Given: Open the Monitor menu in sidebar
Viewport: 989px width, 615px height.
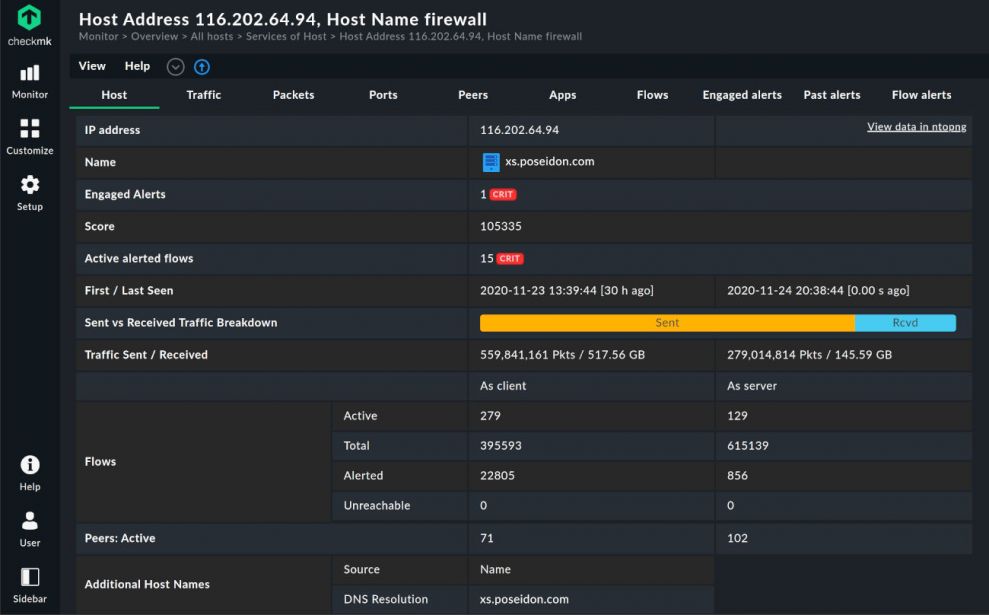Looking at the screenshot, I should [x=30, y=74].
